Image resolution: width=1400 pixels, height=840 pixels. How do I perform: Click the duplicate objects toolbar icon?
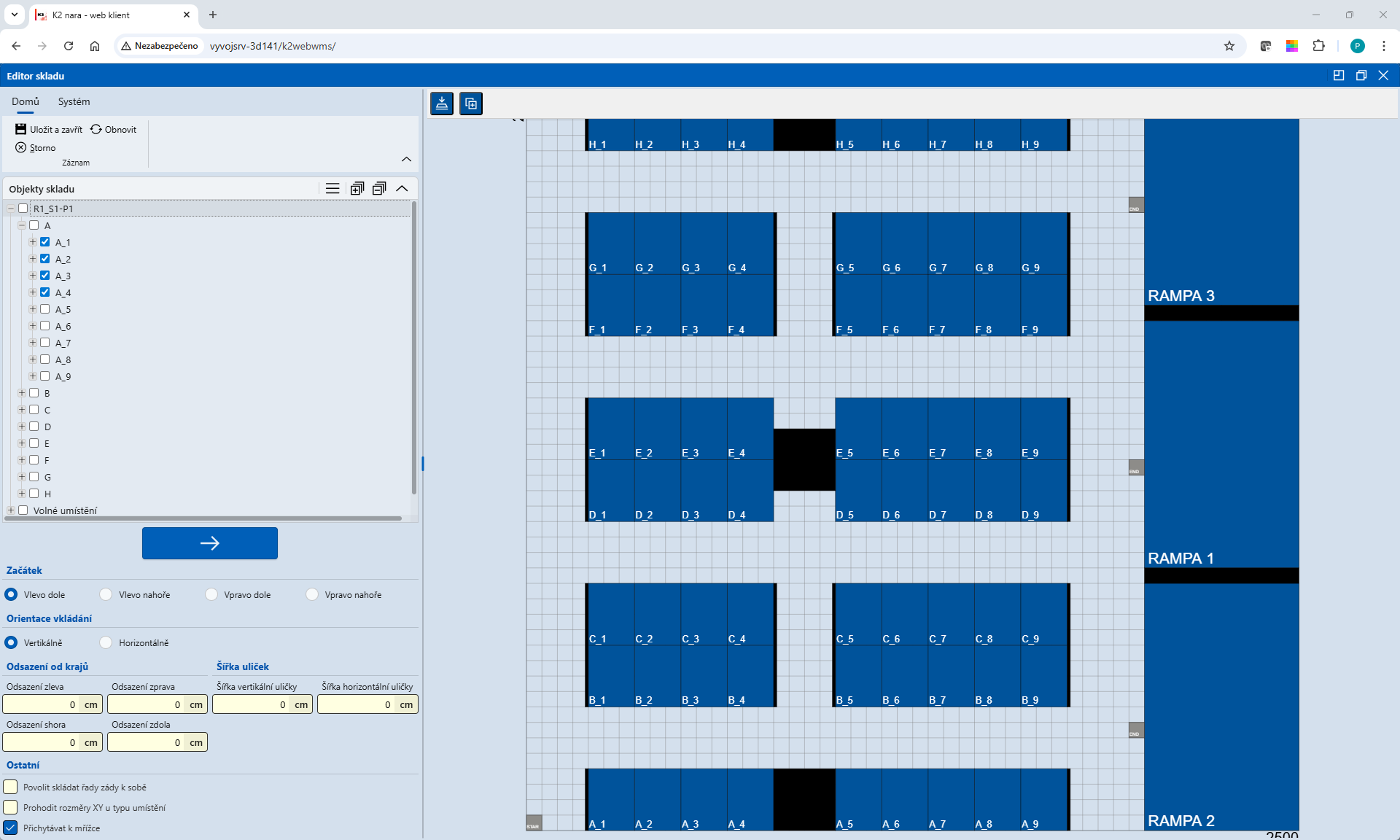coord(471,104)
